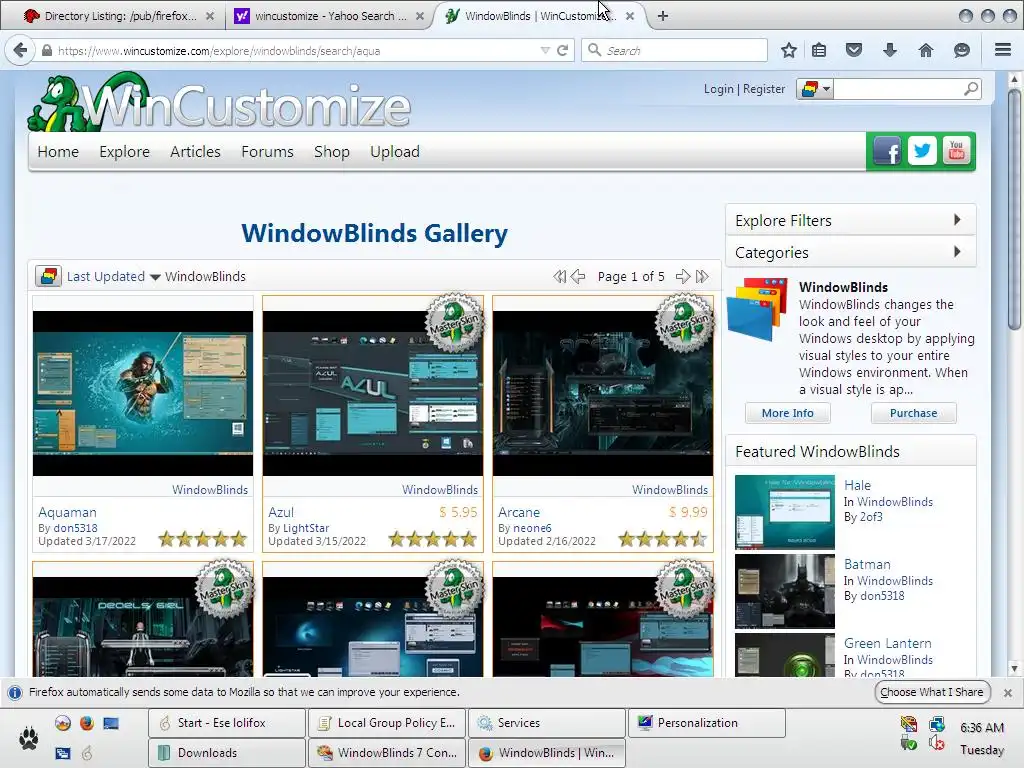The width and height of the screenshot is (1024, 768).
Task: Jump to last gallery page arrow
Action: pos(702,276)
